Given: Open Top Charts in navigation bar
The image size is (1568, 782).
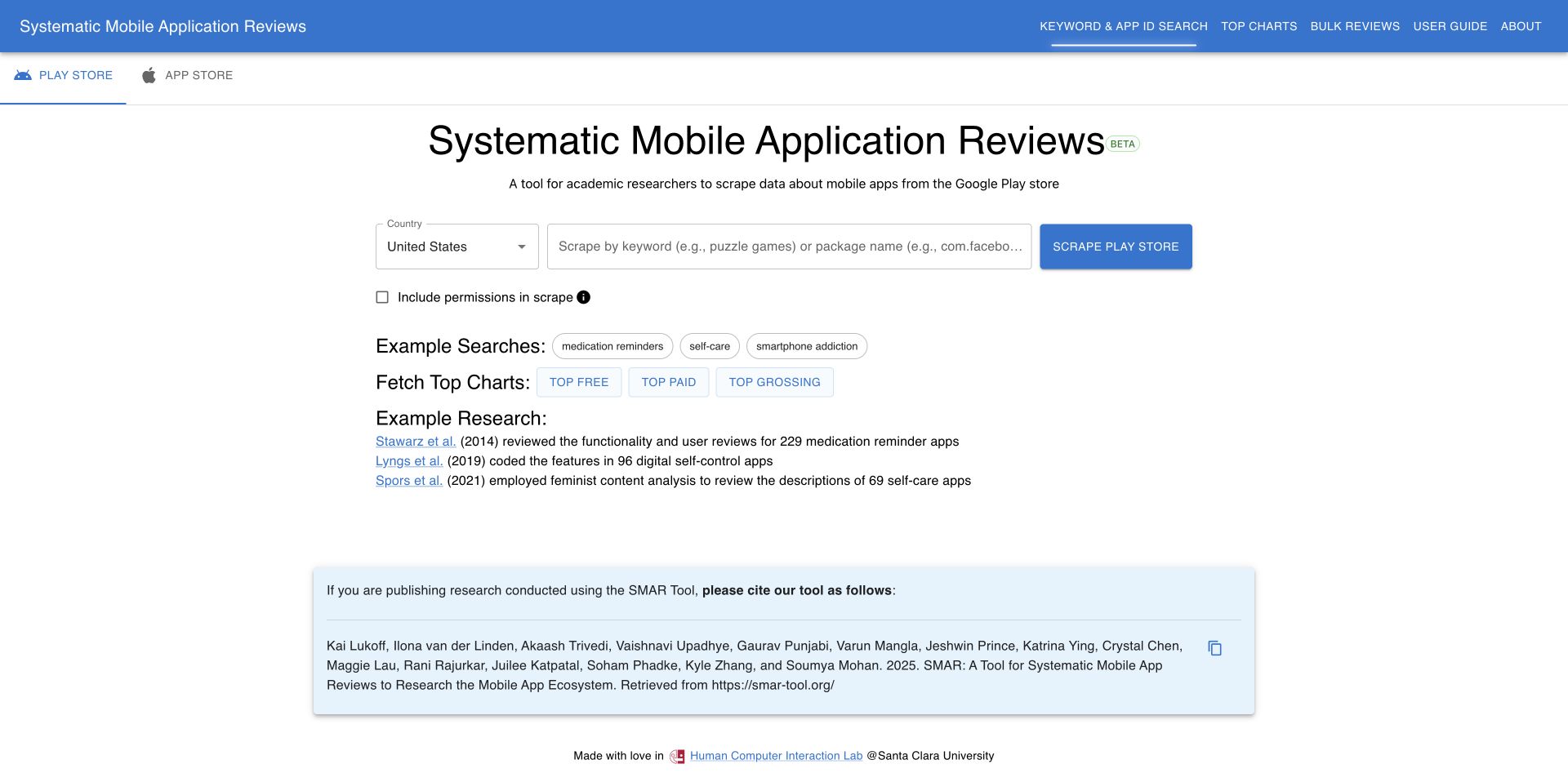Looking at the screenshot, I should coord(1258,26).
